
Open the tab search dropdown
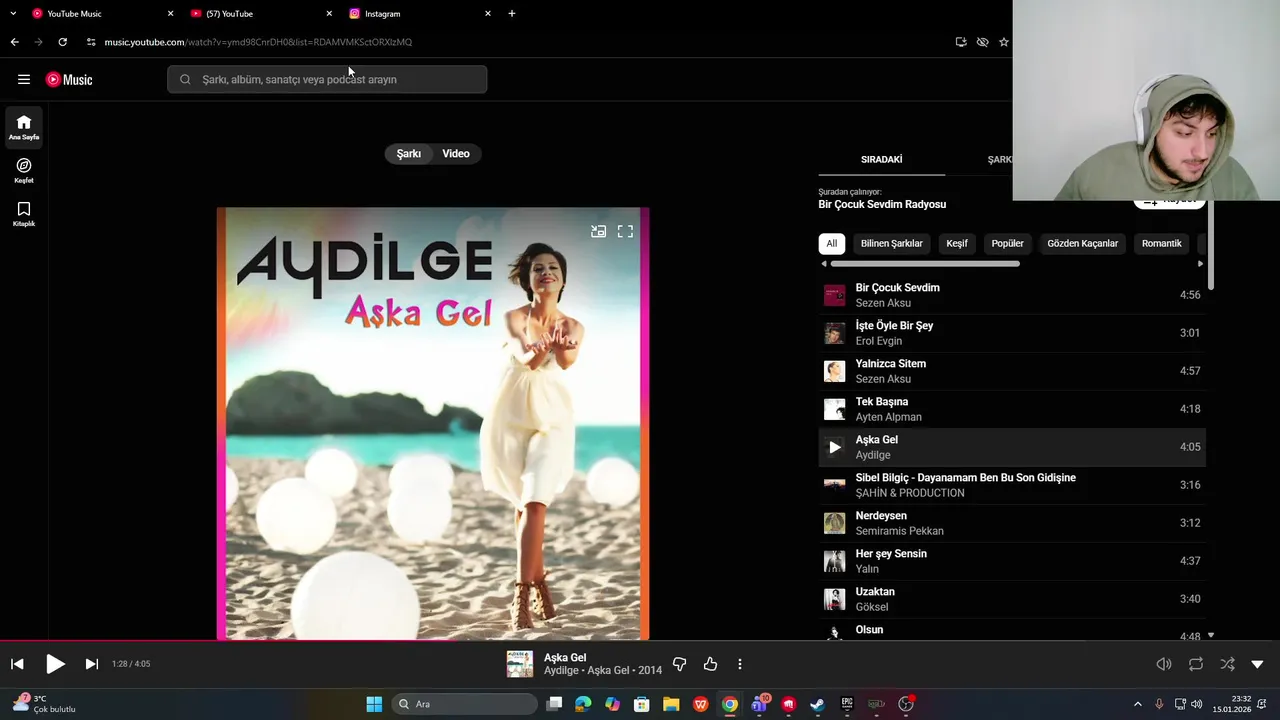[x=13, y=14]
